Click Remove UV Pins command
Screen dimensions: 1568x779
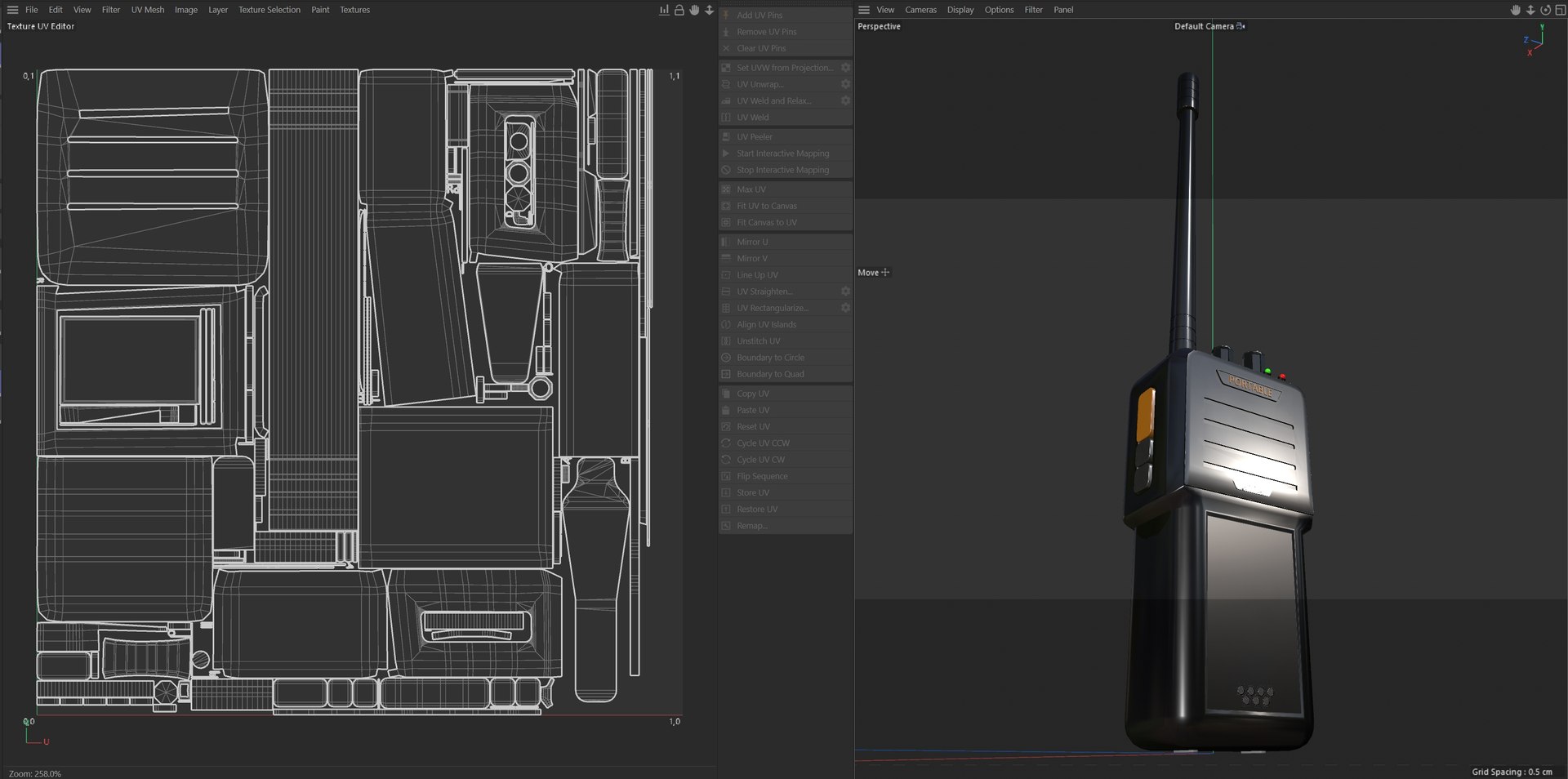click(786, 32)
